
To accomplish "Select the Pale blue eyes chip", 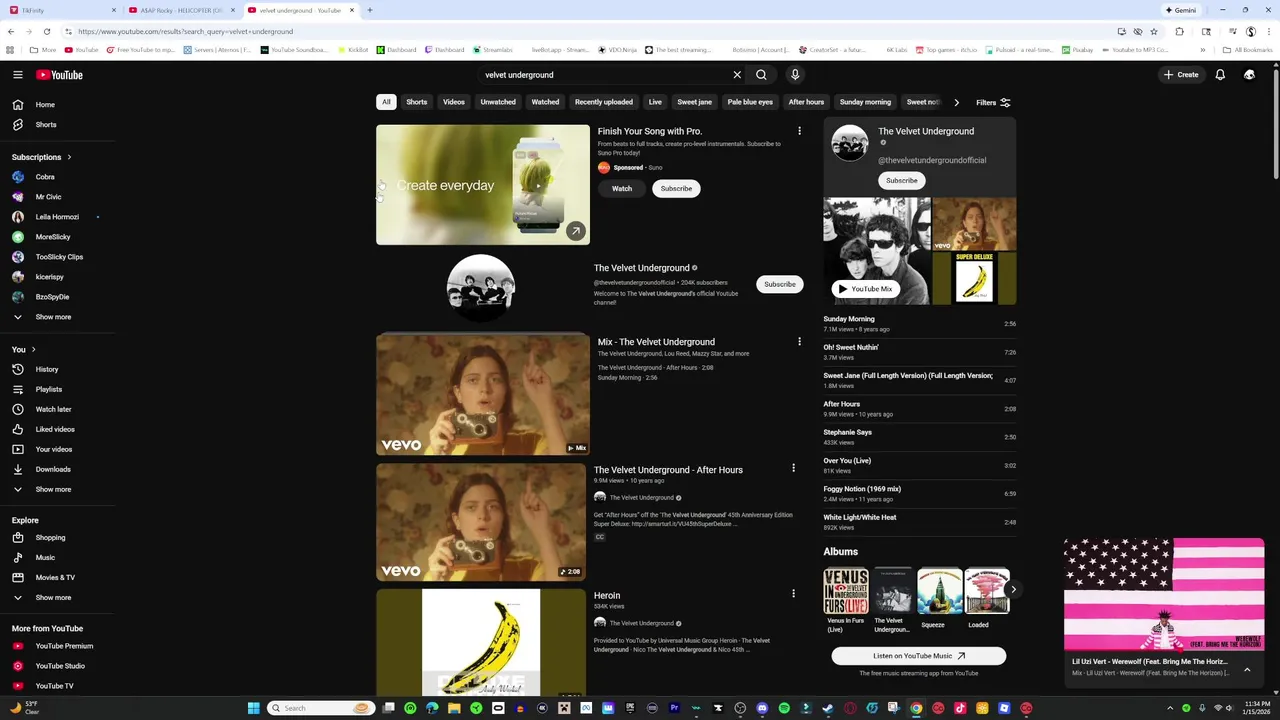I will coord(750,102).
